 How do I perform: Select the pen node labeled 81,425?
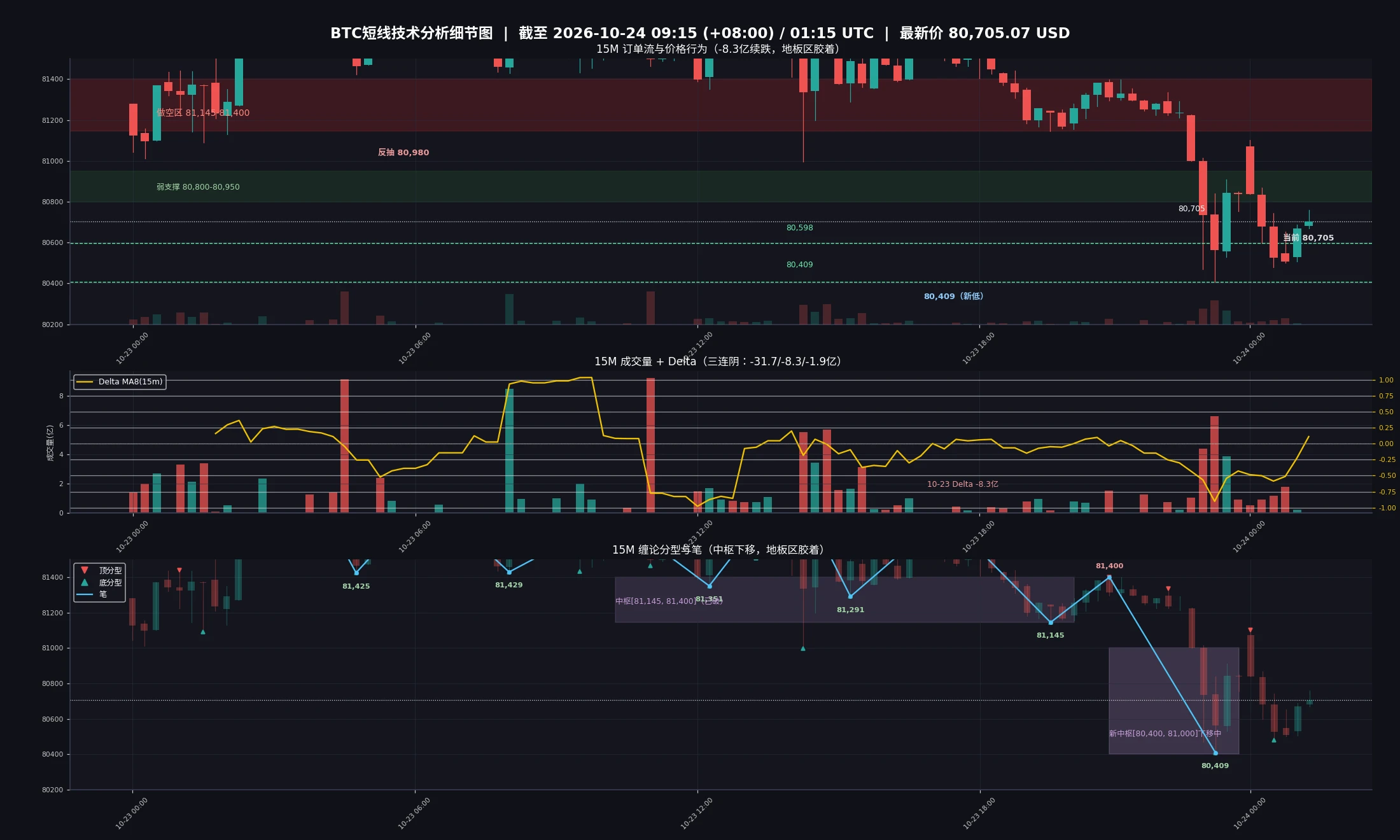pyautogui.click(x=356, y=573)
